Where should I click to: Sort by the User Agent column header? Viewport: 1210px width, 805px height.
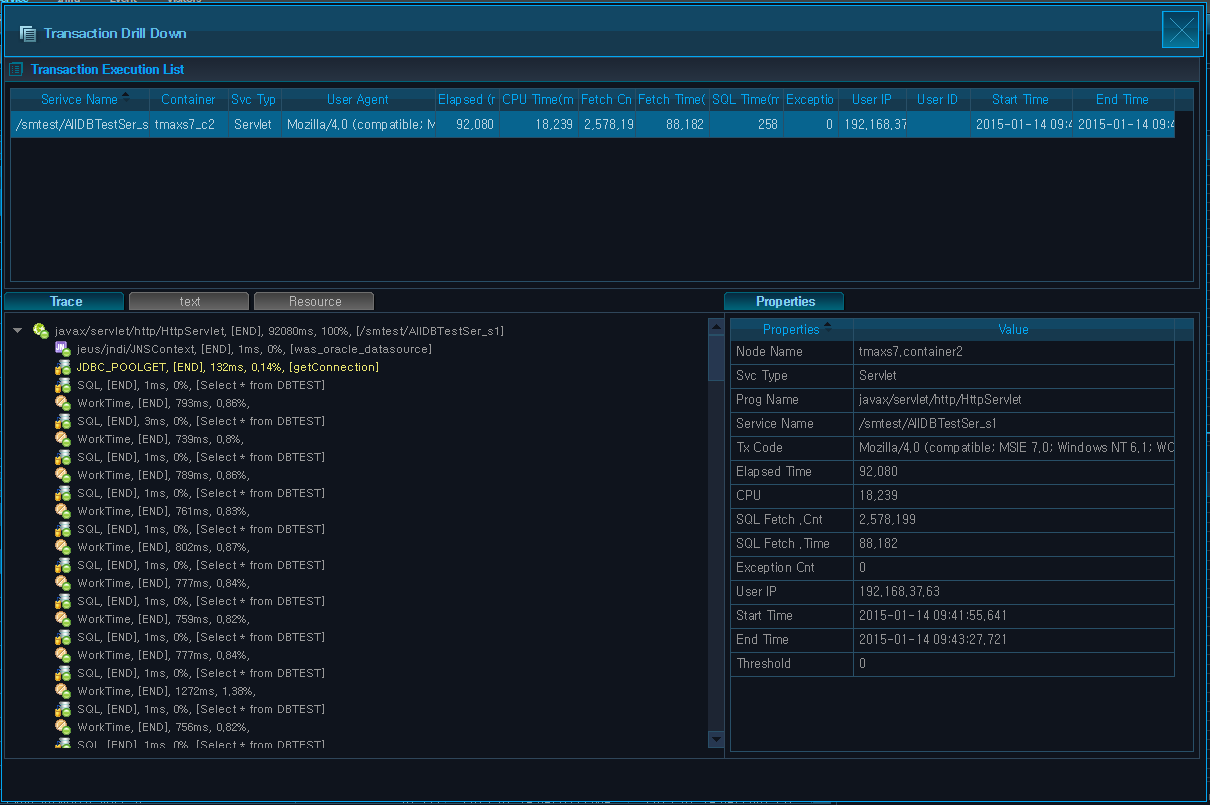click(358, 99)
